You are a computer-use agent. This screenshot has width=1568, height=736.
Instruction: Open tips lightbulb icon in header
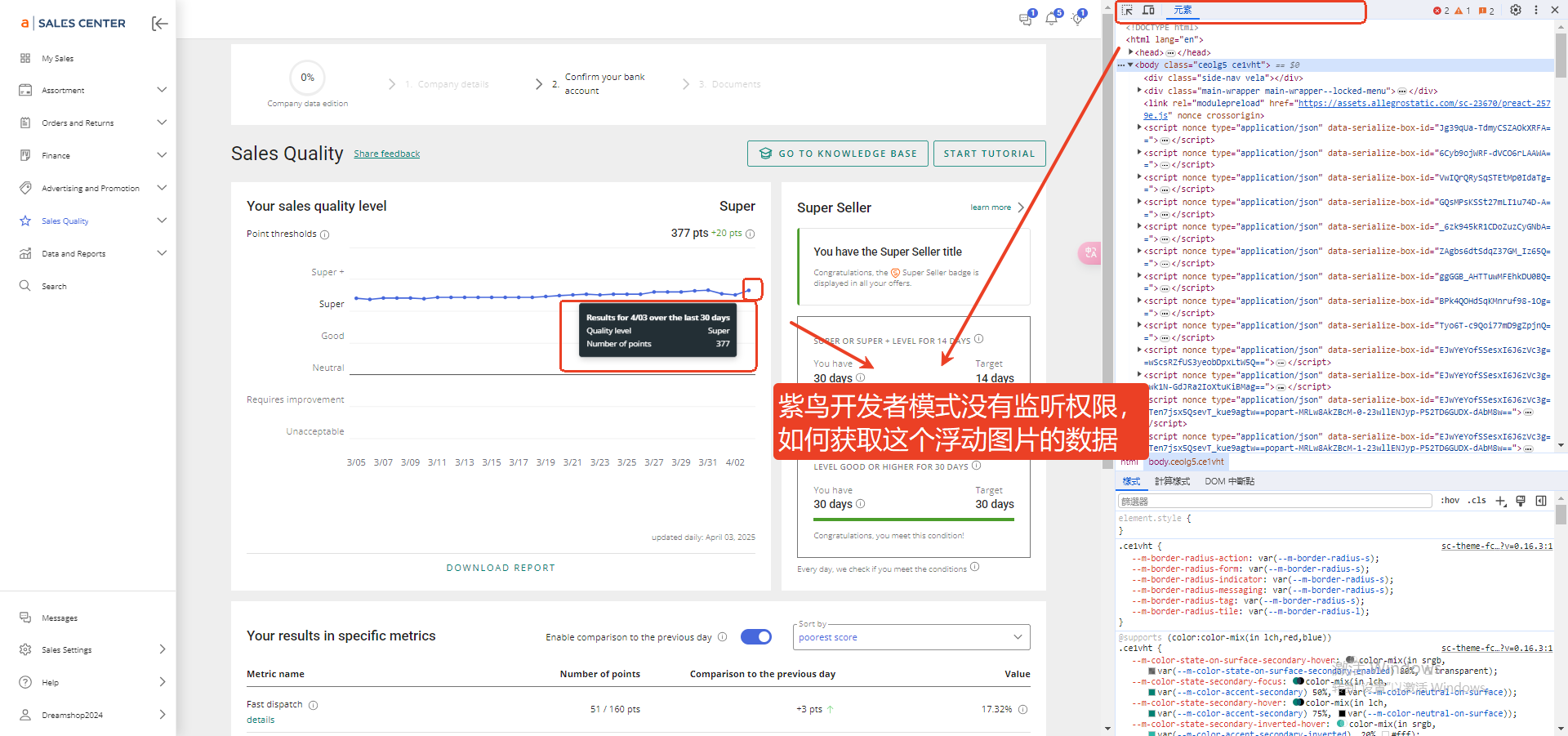(1078, 19)
